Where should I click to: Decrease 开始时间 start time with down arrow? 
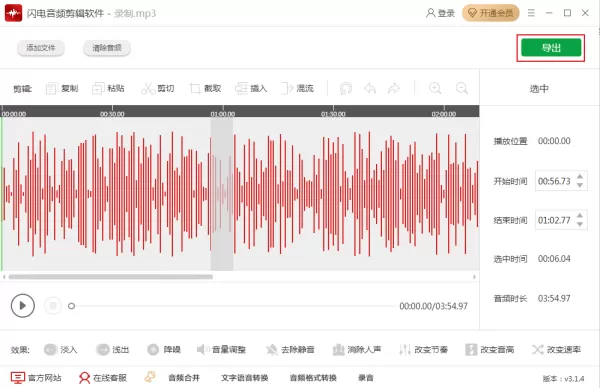(x=580, y=185)
